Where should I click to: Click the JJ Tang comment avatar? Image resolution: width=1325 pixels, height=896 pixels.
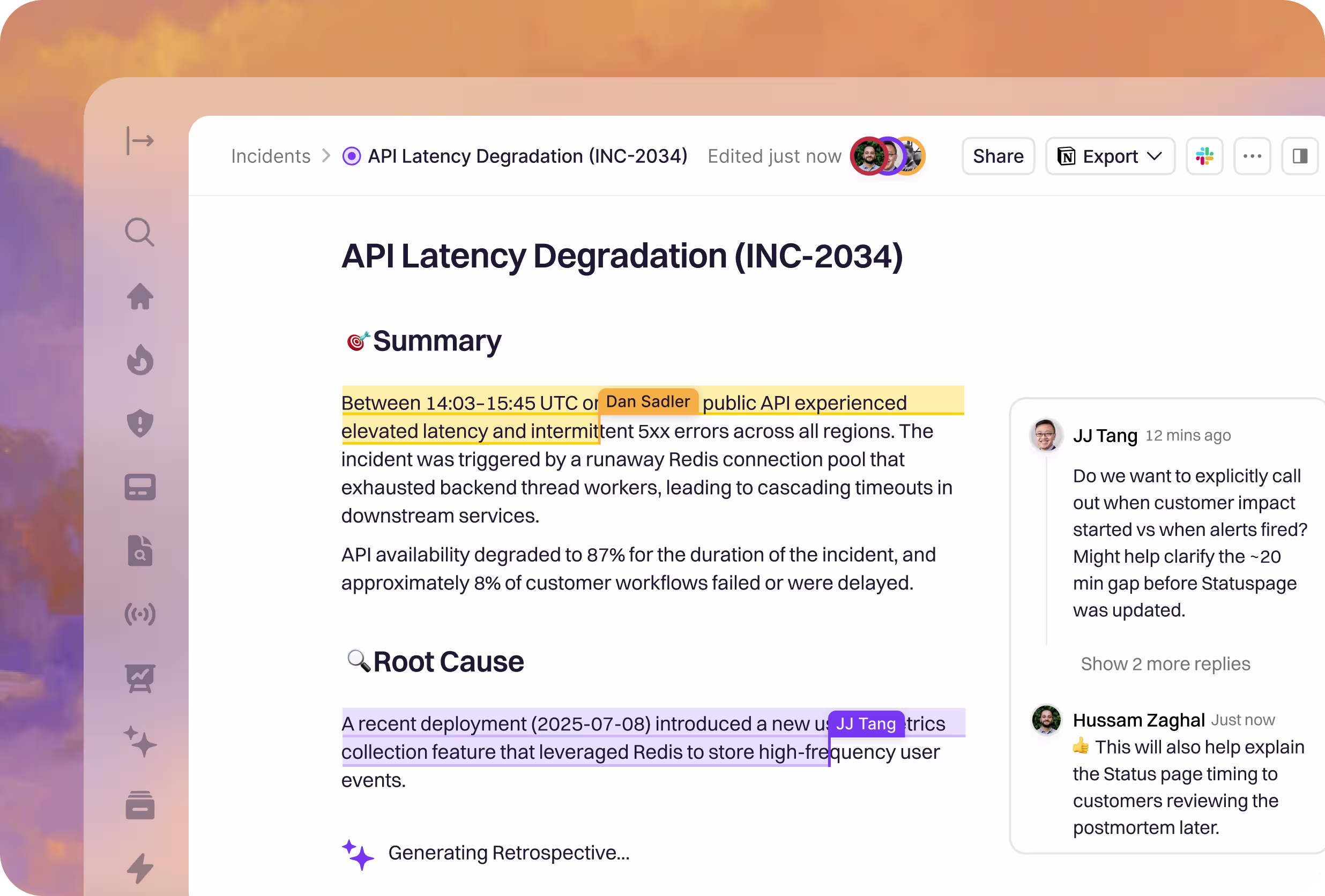[1045, 435]
